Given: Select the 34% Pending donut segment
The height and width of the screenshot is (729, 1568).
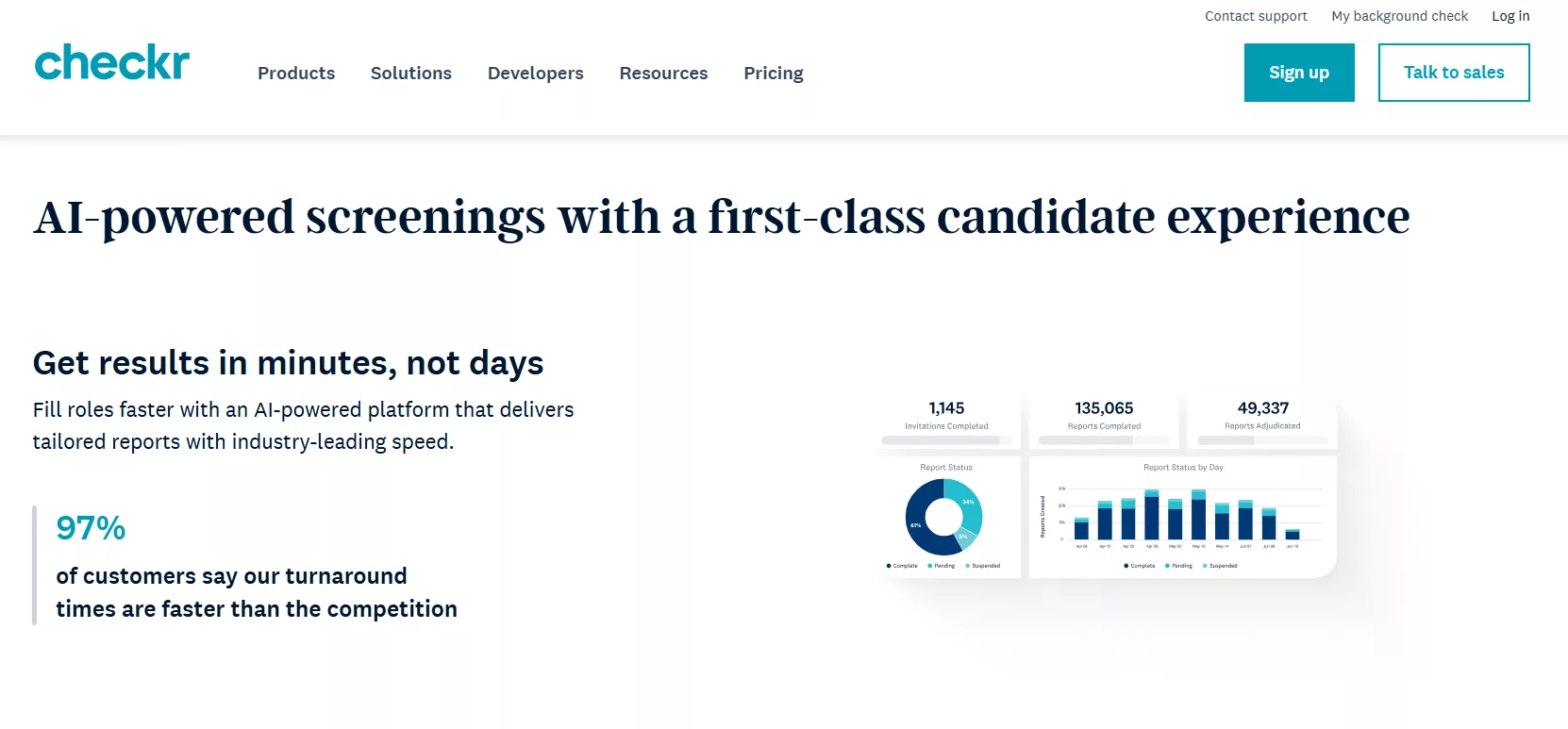Looking at the screenshot, I should (968, 502).
